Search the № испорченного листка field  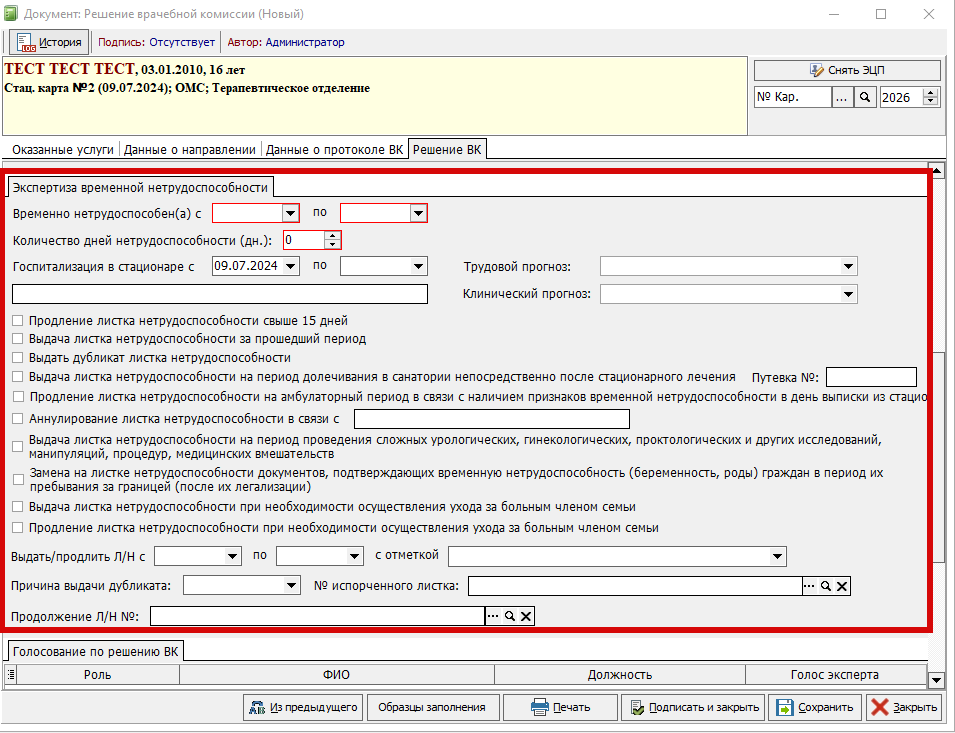pos(826,586)
